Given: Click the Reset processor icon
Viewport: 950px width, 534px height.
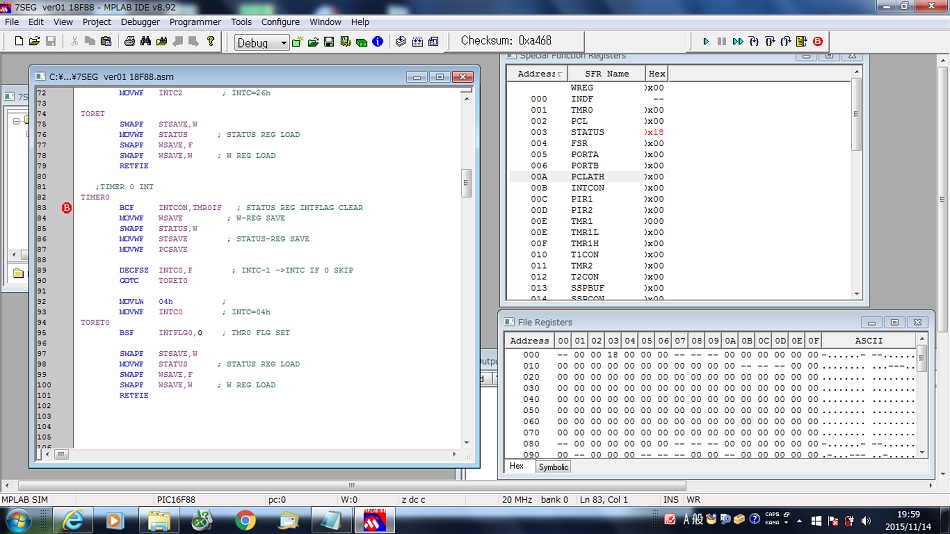Looking at the screenshot, I should tap(802, 41).
